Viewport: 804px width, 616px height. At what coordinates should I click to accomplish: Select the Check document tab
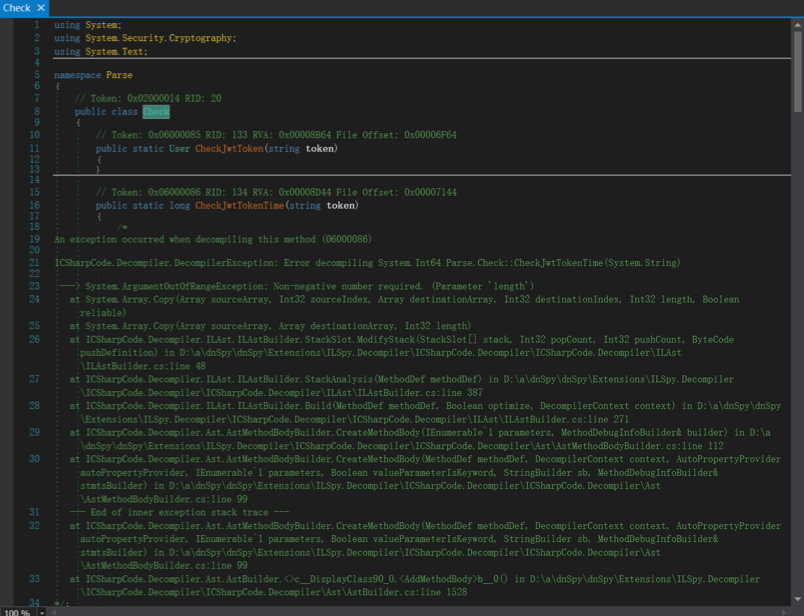click(24, 8)
